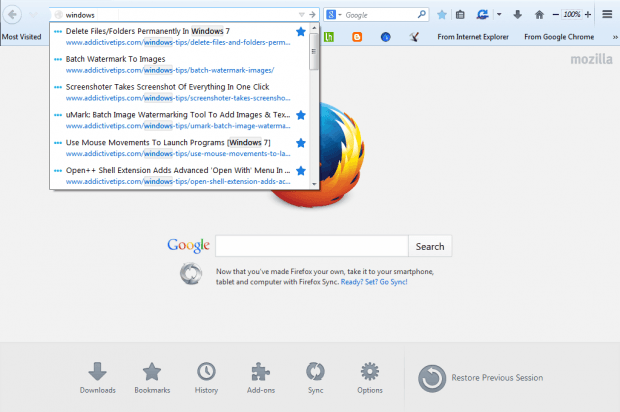620x412 pixels.
Task: Collapse the address bar history dropdown arrow
Action: tap(301, 15)
